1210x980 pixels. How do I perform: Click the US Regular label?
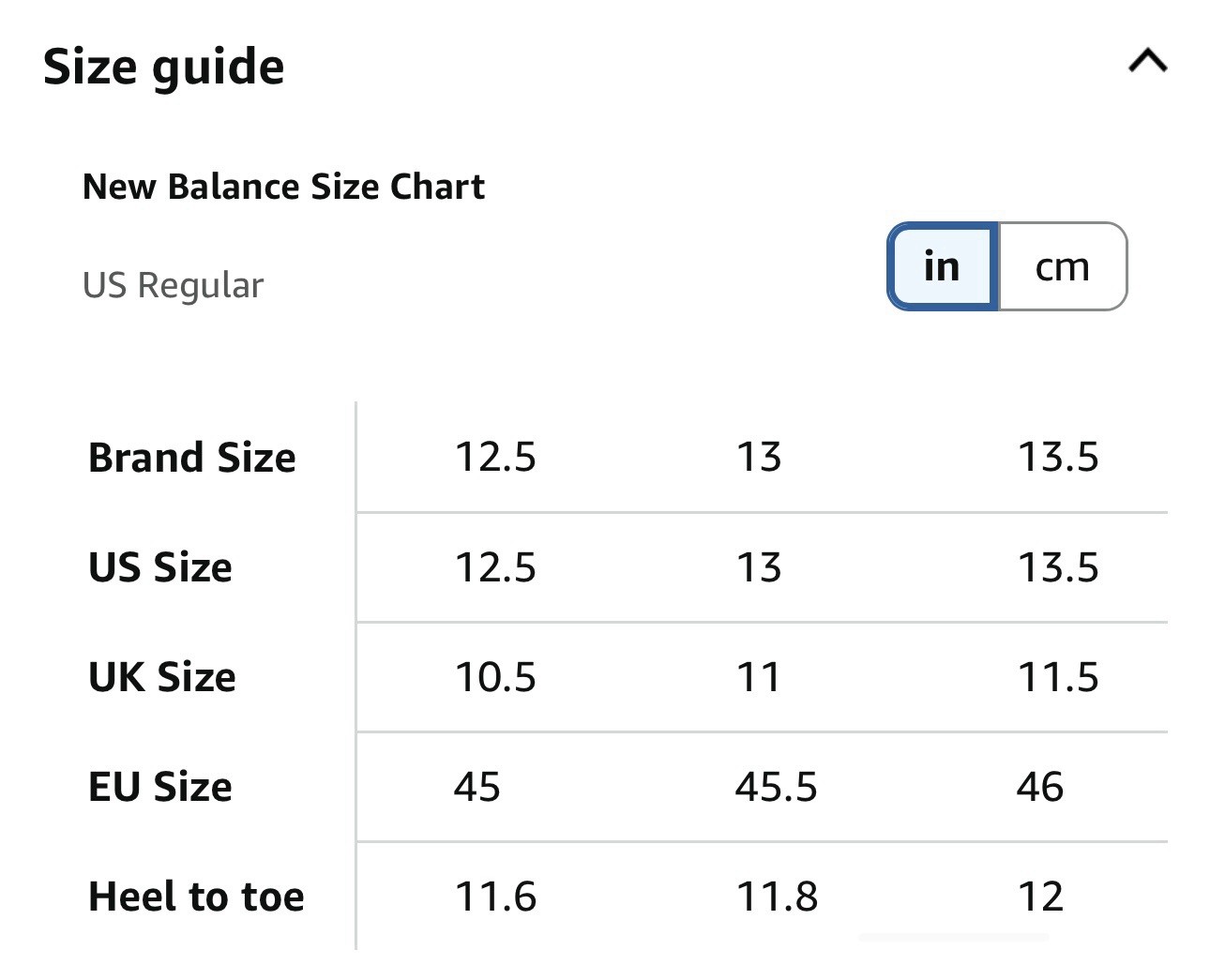[173, 285]
